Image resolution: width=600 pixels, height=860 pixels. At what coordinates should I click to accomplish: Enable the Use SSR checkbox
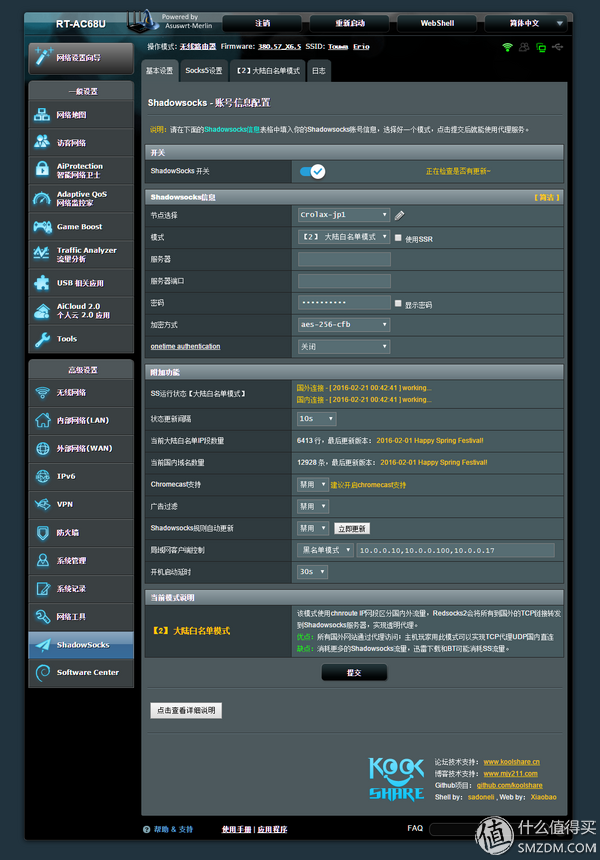point(398,237)
